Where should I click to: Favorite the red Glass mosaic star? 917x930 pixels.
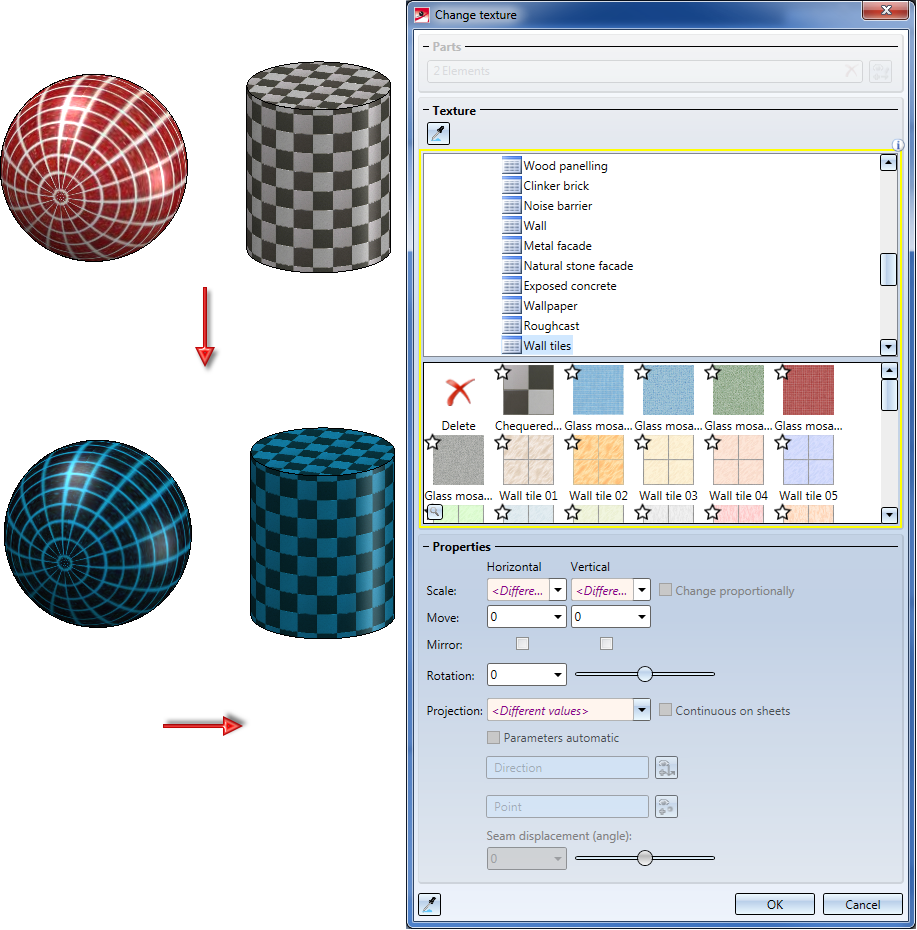click(x=782, y=372)
